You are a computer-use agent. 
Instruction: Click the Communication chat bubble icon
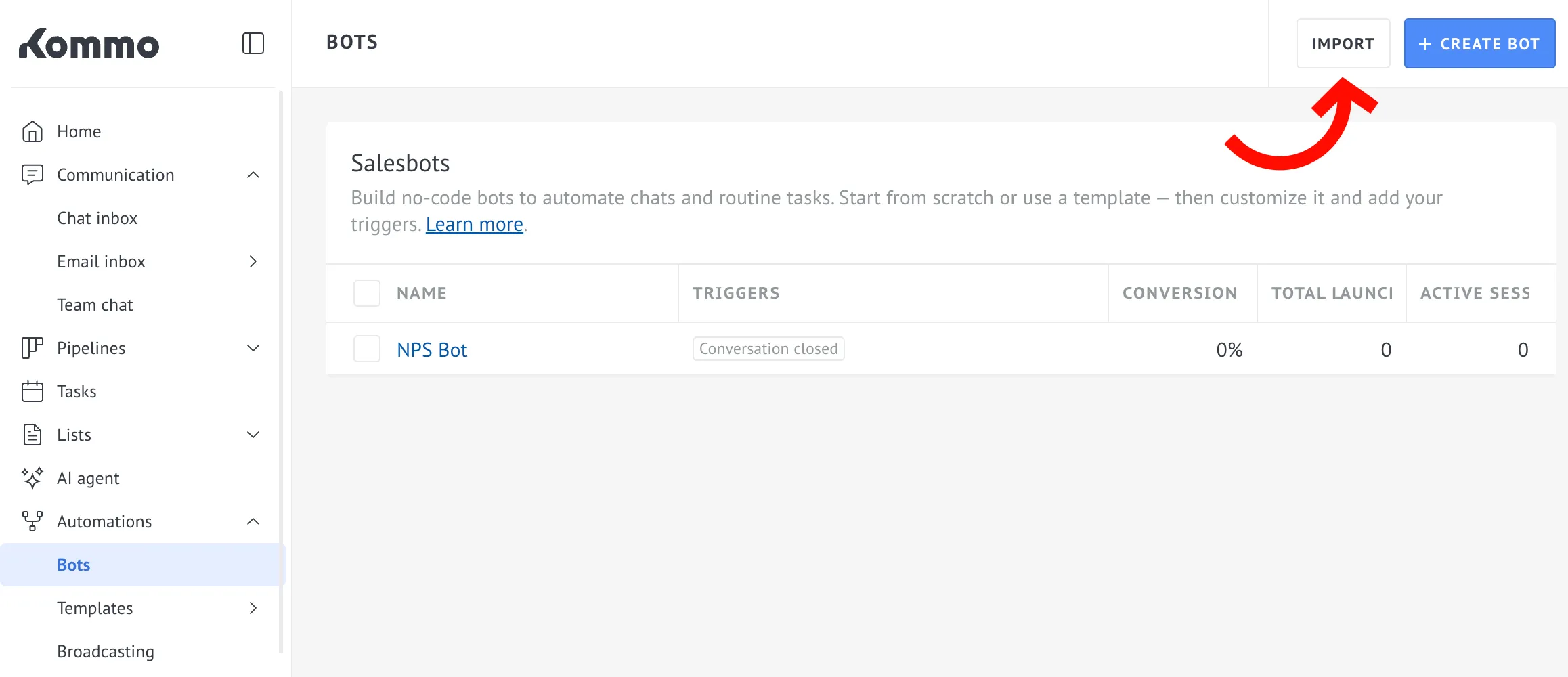pos(32,175)
